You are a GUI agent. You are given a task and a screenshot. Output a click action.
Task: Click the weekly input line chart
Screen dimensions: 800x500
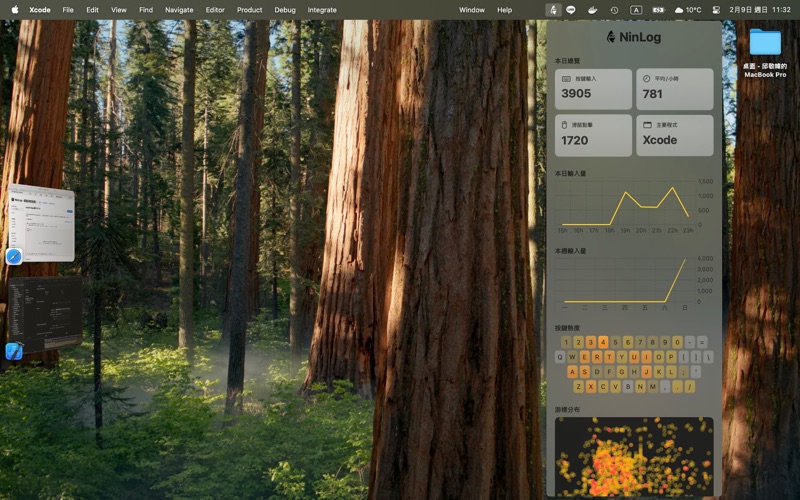coord(634,284)
